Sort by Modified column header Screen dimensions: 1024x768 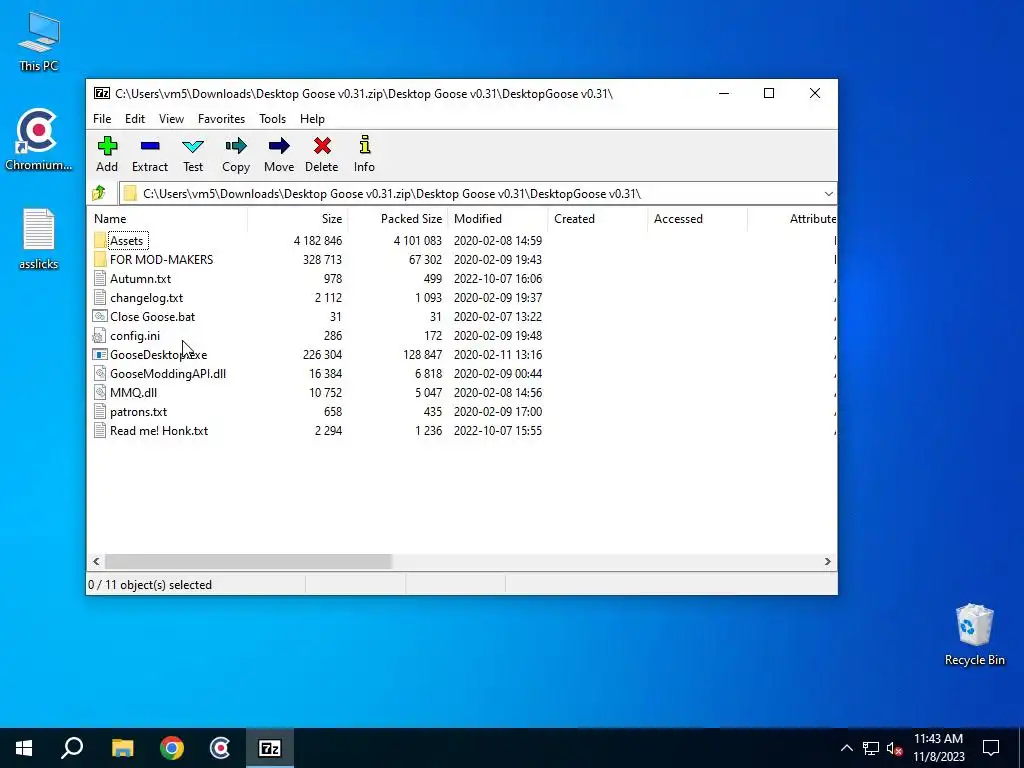click(x=498, y=219)
